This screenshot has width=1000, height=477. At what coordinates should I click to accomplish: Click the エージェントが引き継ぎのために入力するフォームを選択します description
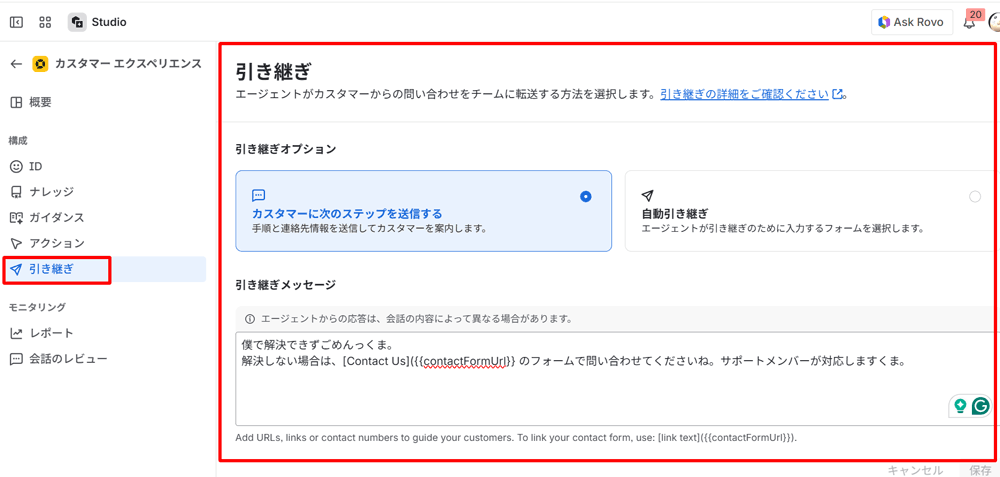(x=782, y=228)
